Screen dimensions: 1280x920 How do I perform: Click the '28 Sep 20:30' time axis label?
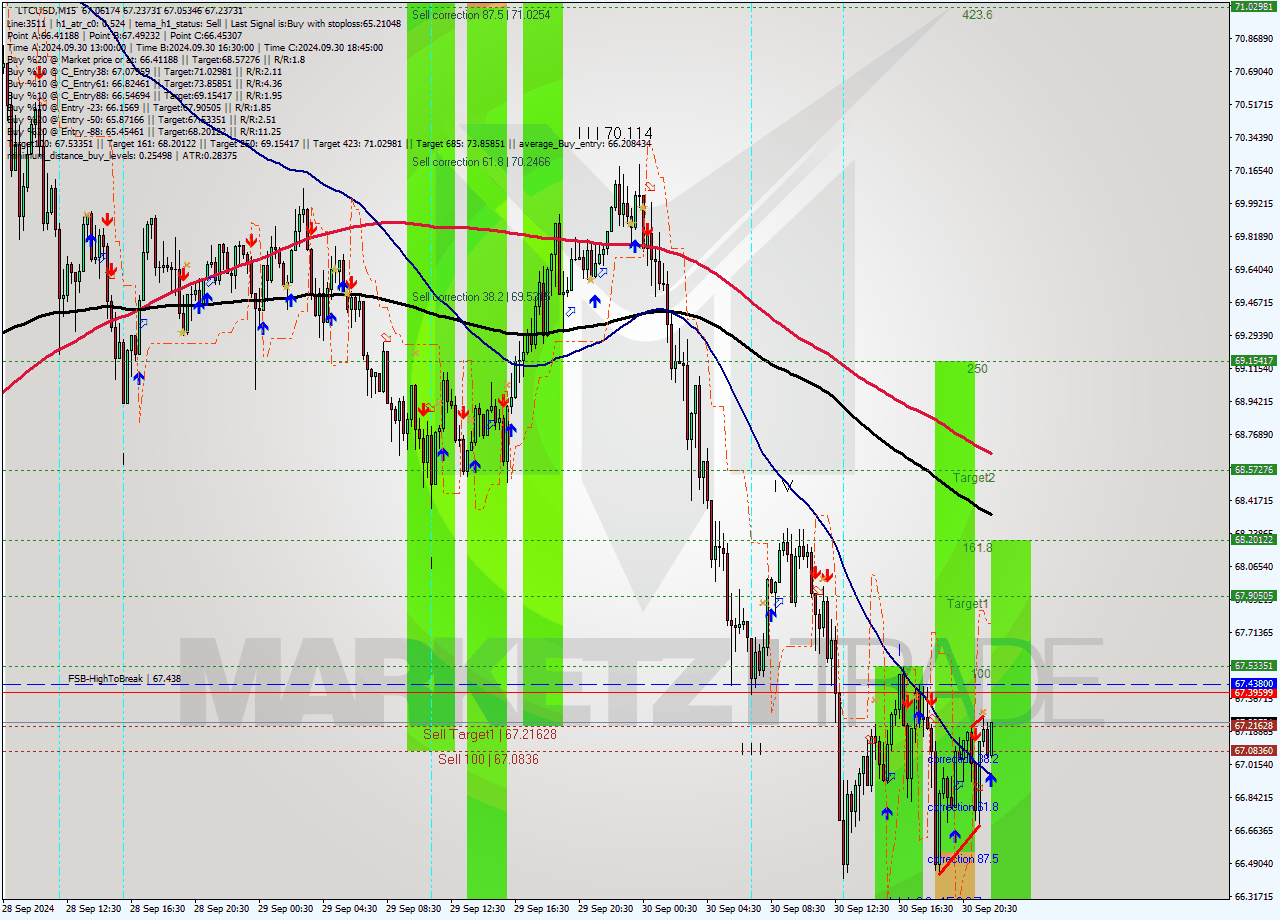[220, 909]
